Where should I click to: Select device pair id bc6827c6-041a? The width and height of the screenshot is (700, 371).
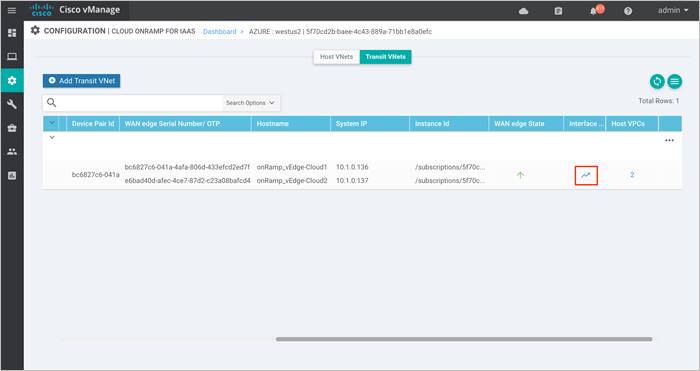pyautogui.click(x=96, y=175)
